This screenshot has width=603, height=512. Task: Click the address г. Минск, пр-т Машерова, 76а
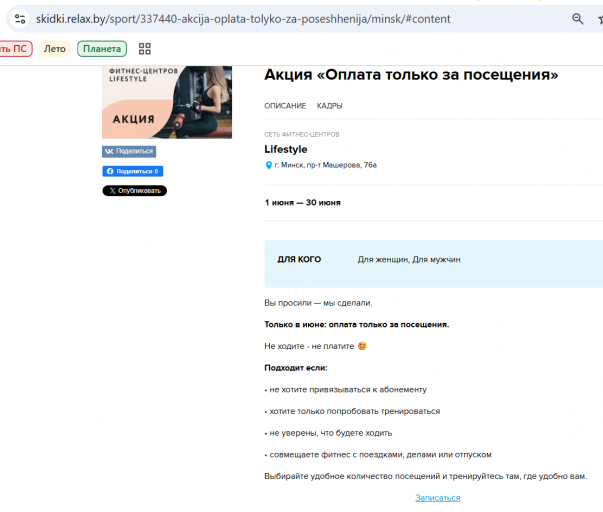click(325, 165)
